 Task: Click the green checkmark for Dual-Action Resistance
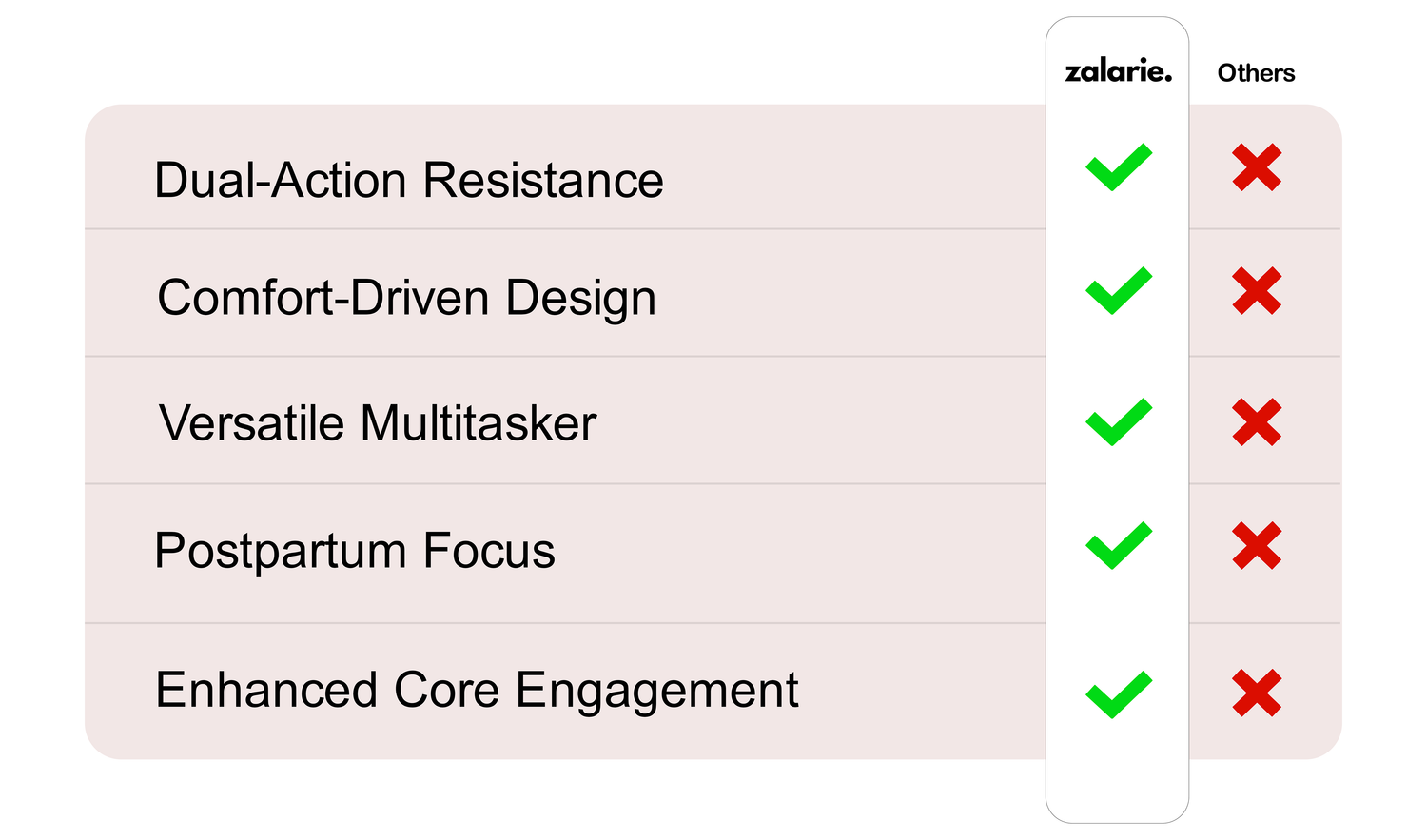1118,167
